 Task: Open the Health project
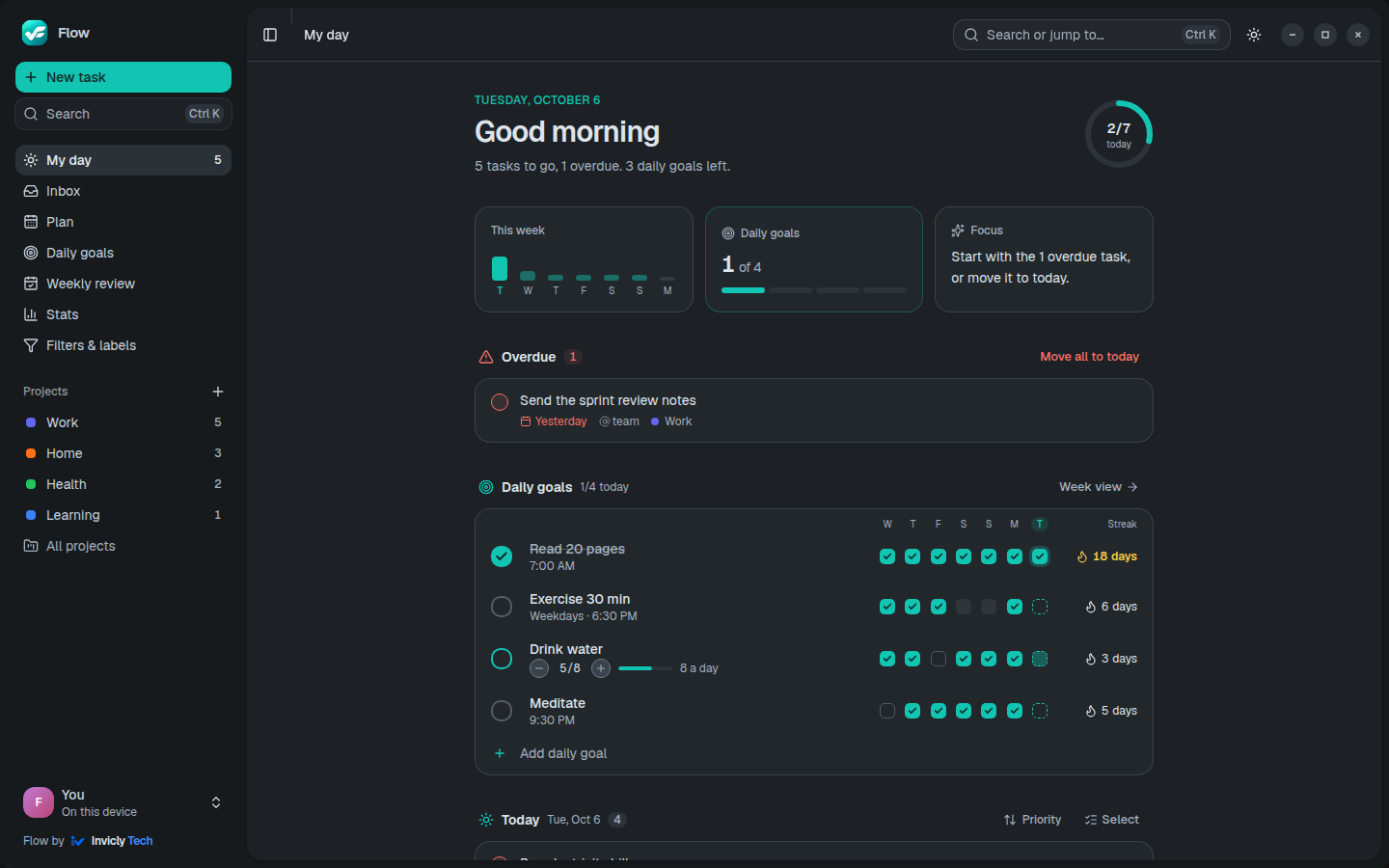(x=123, y=484)
